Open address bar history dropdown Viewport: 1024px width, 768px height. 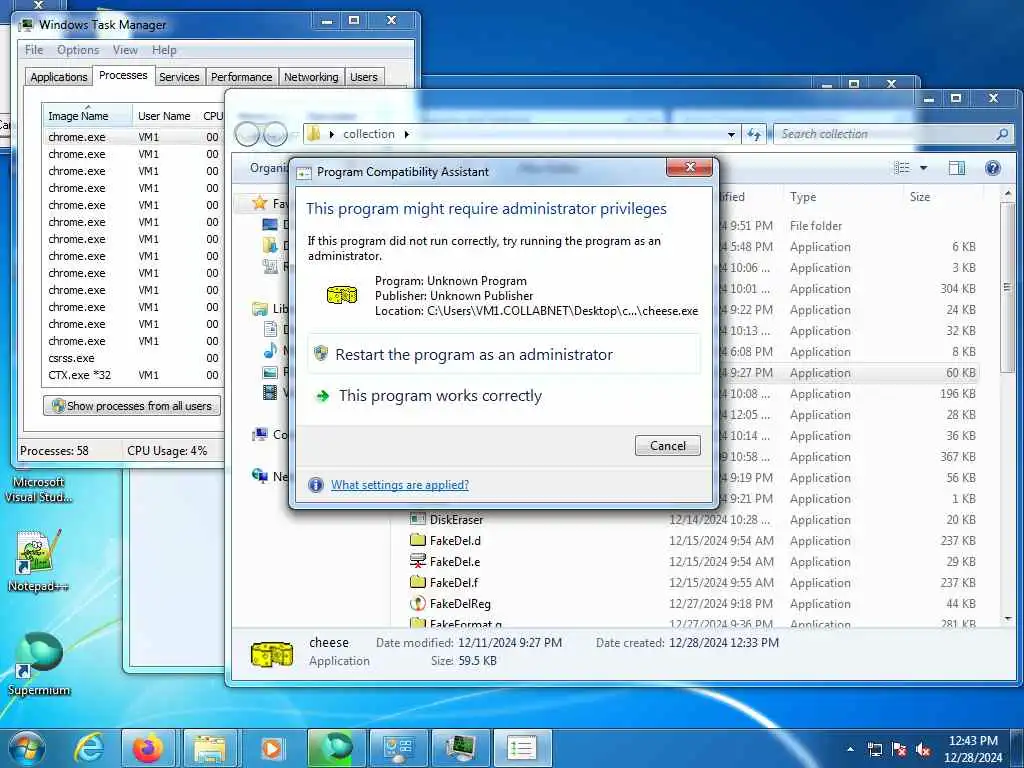731,135
